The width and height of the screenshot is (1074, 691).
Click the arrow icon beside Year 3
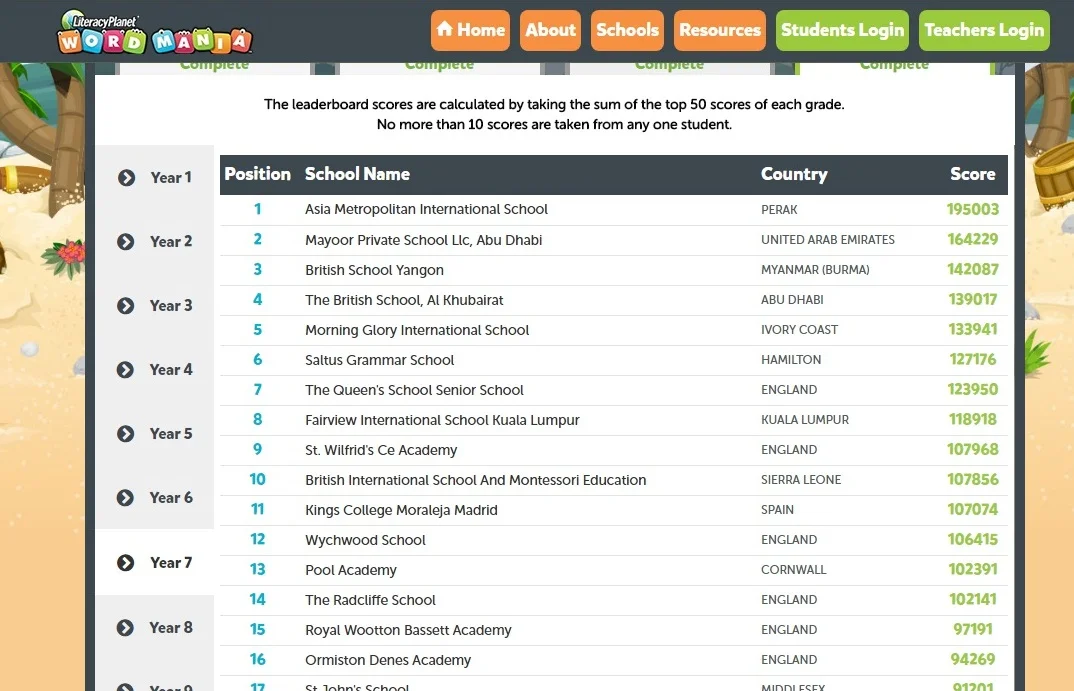click(x=125, y=305)
